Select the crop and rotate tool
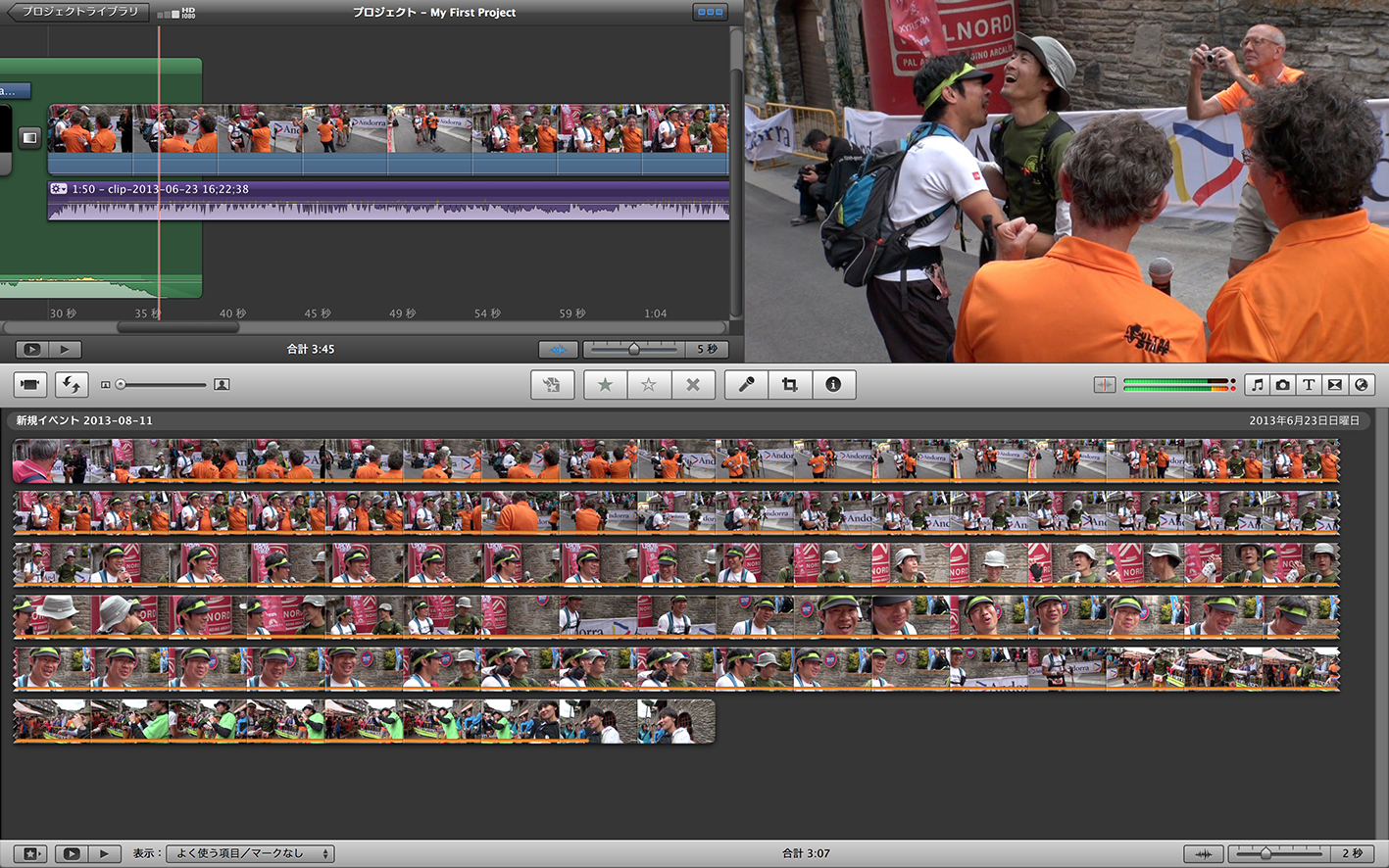Screen dimensions: 1389x868 [x=789, y=385]
